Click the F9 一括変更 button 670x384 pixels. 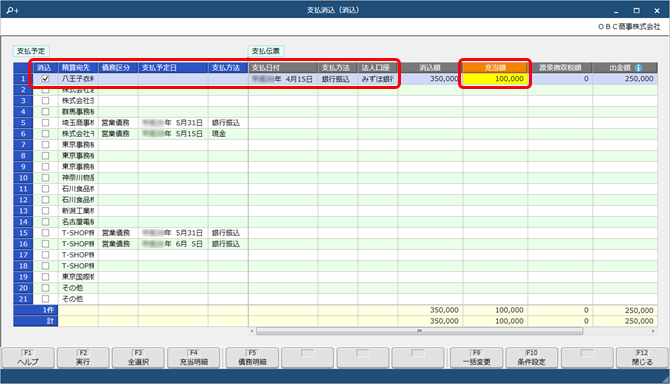pos(476,358)
